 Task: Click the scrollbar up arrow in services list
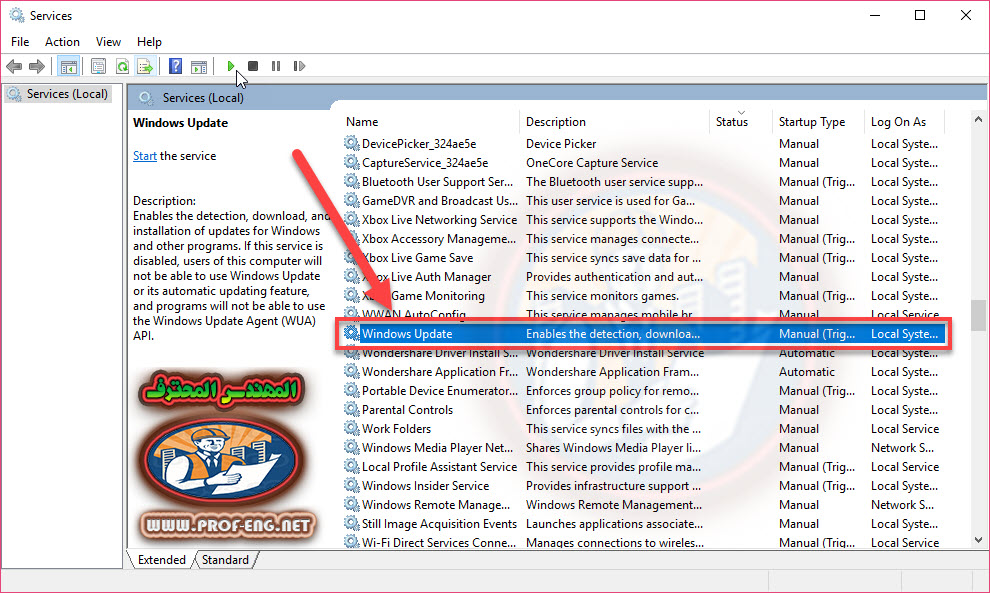click(x=978, y=119)
